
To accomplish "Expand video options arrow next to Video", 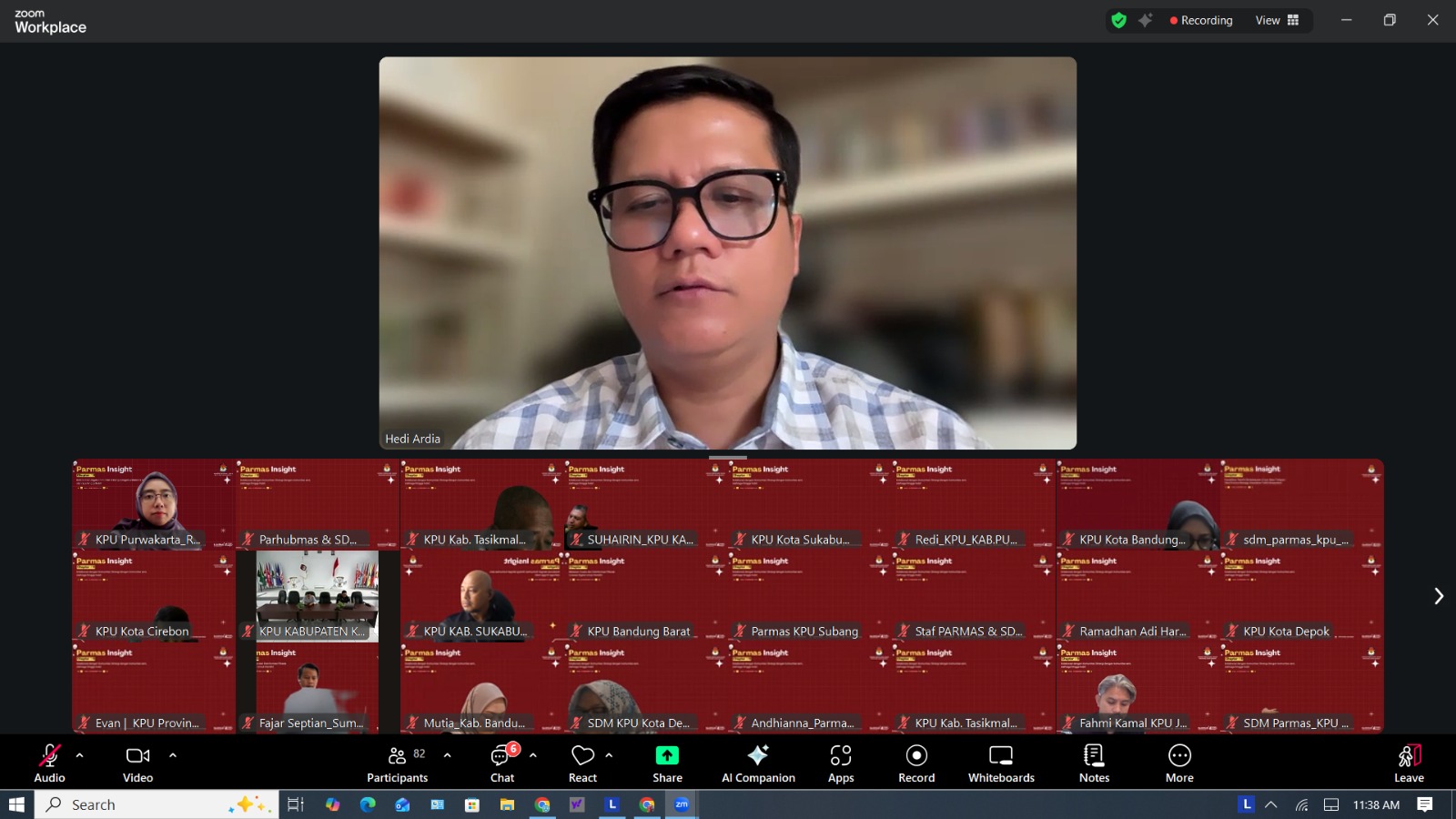I will (173, 755).
